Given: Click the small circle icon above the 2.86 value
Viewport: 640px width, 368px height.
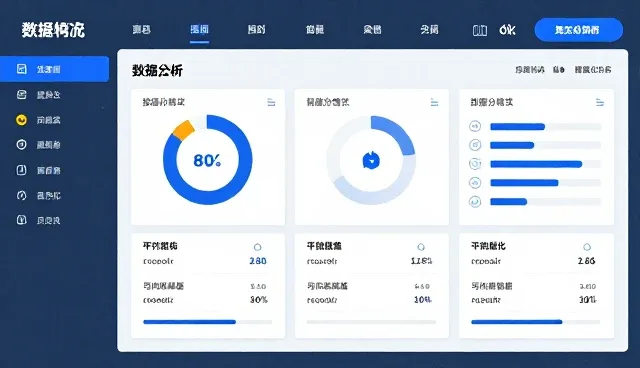Looking at the screenshot, I should [587, 247].
